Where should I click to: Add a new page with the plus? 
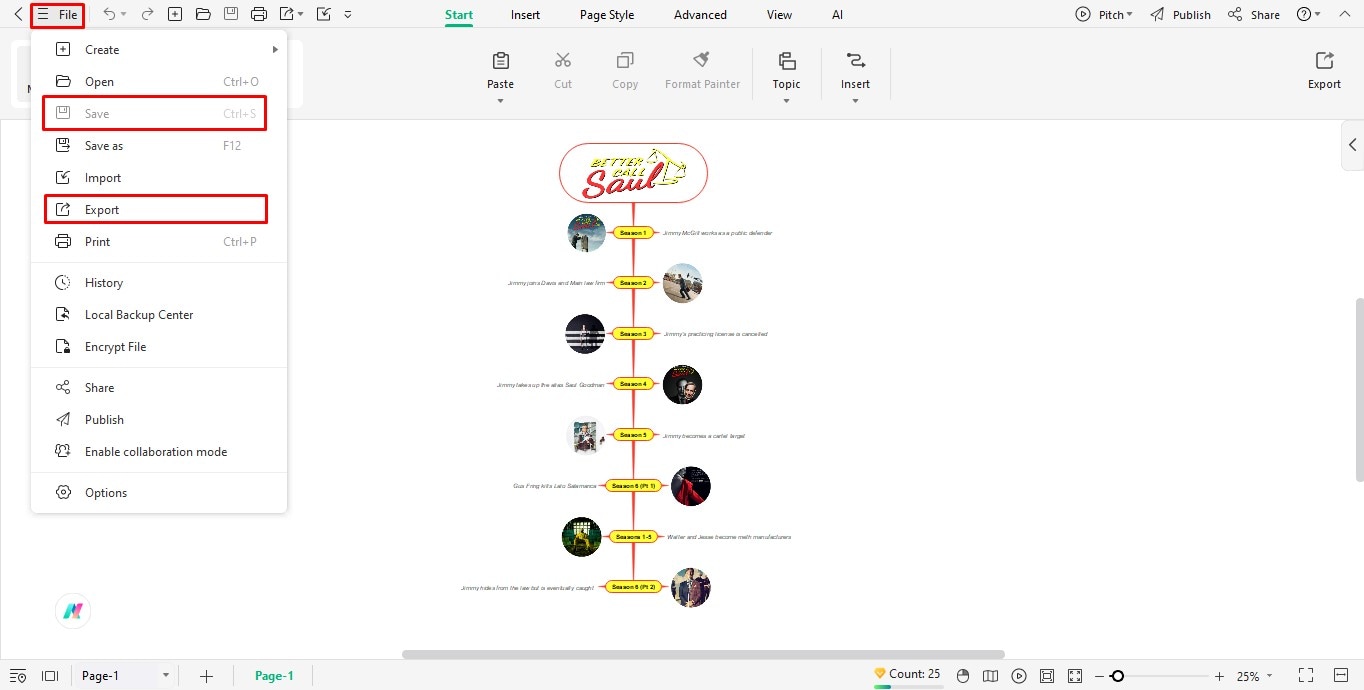coord(206,676)
